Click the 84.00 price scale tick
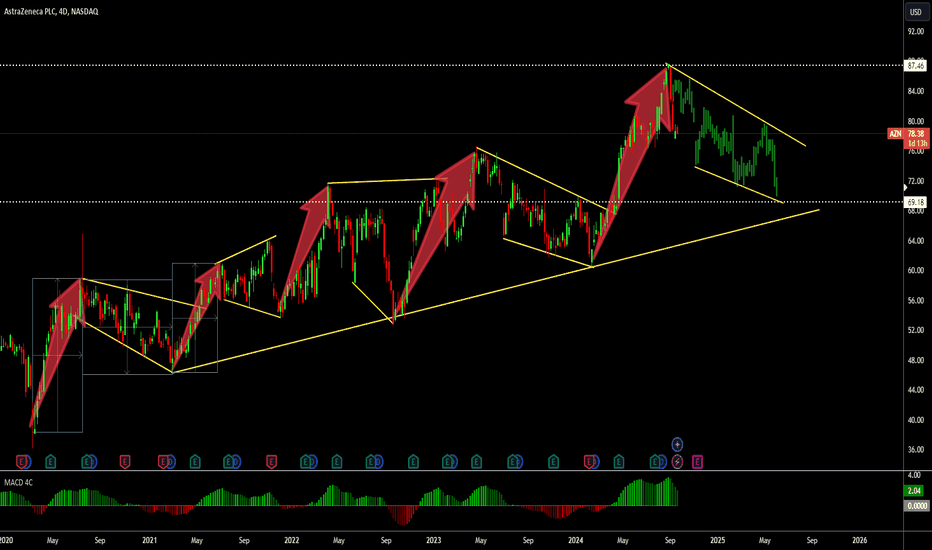Screen dimensions: 932x550 (x=916, y=91)
